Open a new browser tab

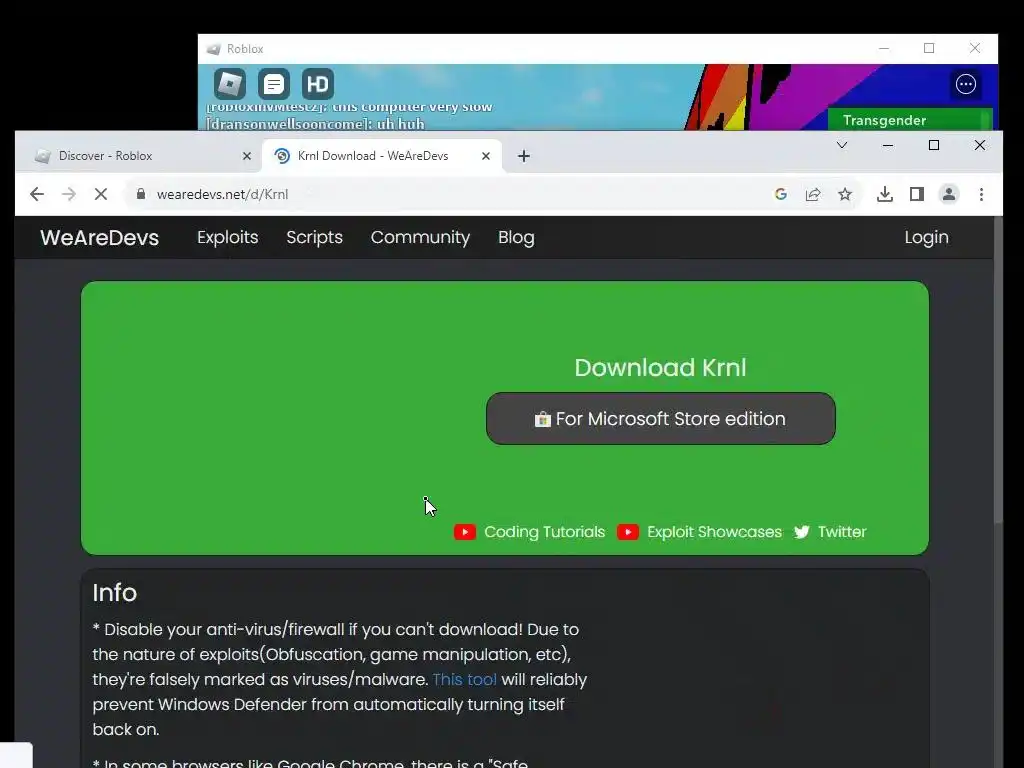(524, 156)
